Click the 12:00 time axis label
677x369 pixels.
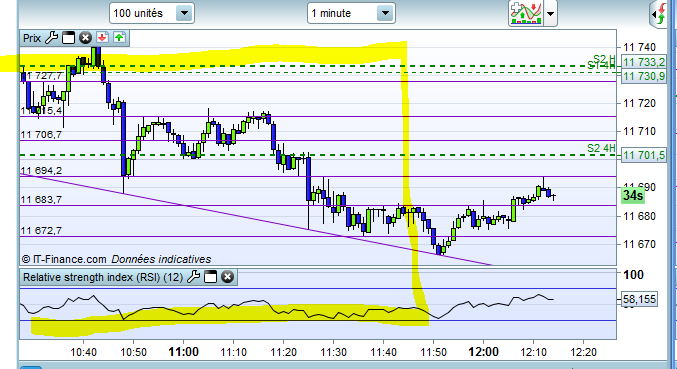pyautogui.click(x=484, y=352)
